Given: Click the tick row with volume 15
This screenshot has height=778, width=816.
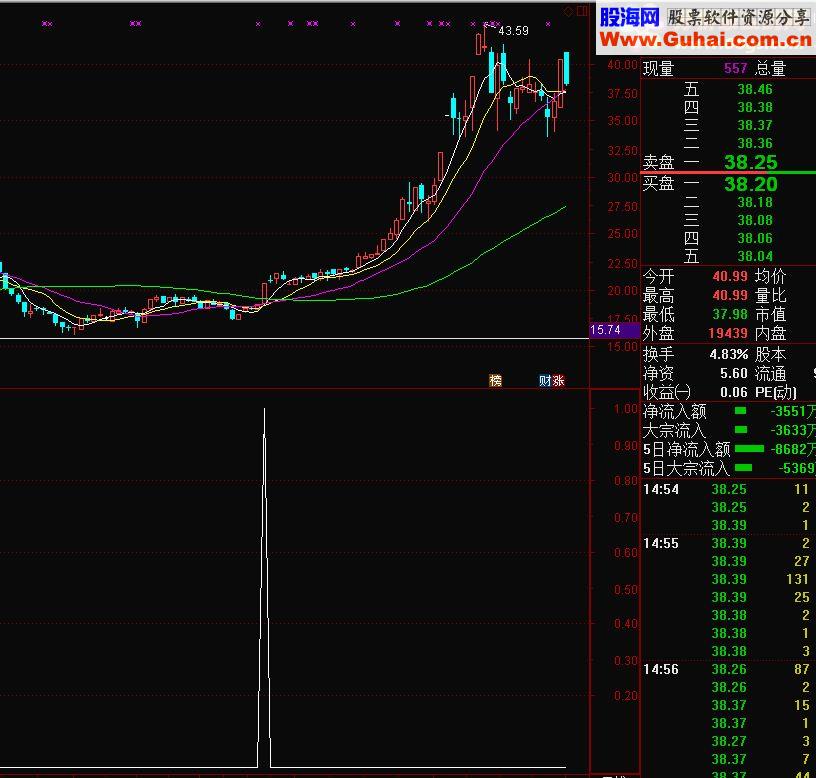Looking at the screenshot, I should [x=729, y=705].
